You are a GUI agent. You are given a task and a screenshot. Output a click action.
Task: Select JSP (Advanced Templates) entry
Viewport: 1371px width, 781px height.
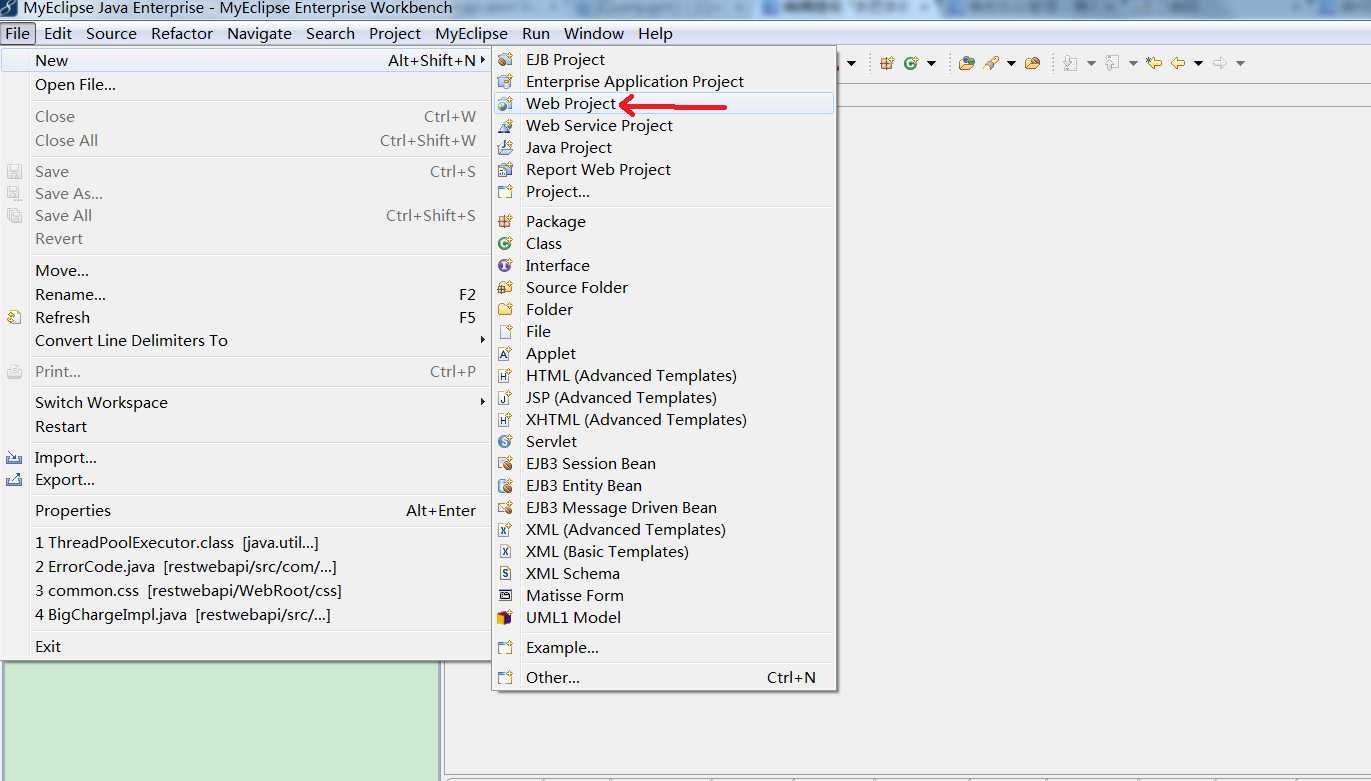click(x=664, y=397)
